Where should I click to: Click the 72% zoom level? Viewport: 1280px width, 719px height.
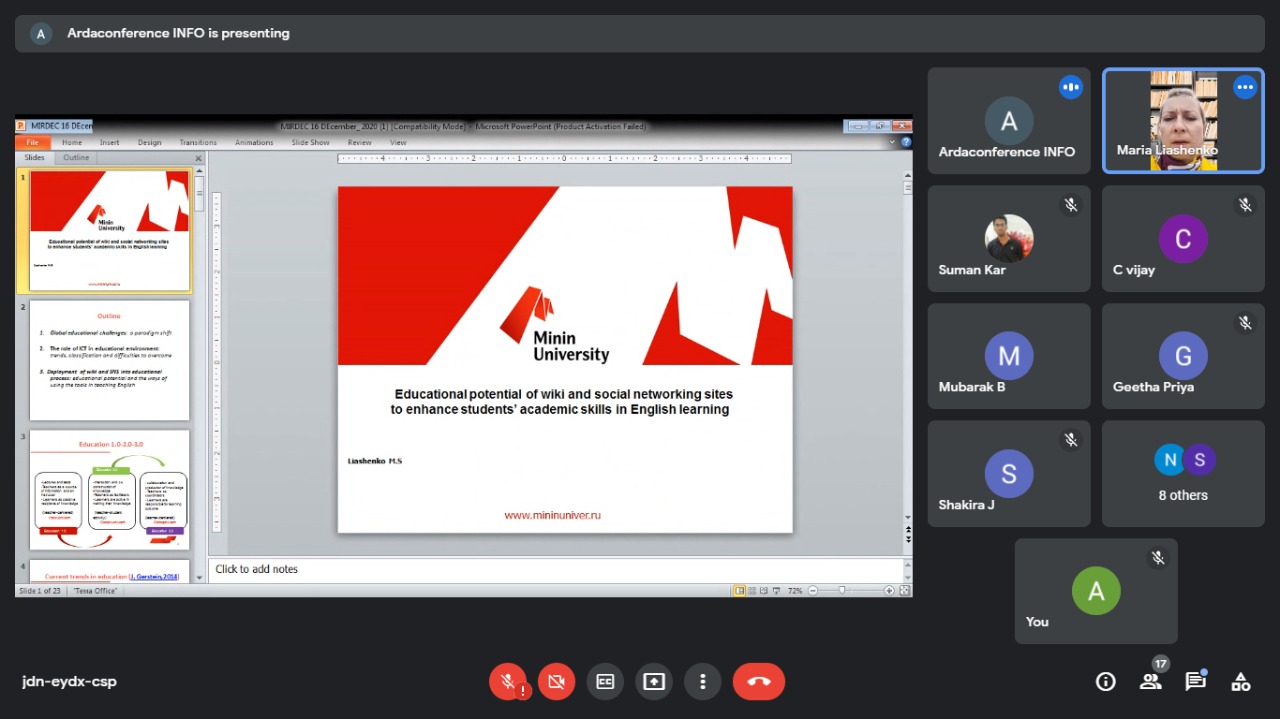(795, 591)
